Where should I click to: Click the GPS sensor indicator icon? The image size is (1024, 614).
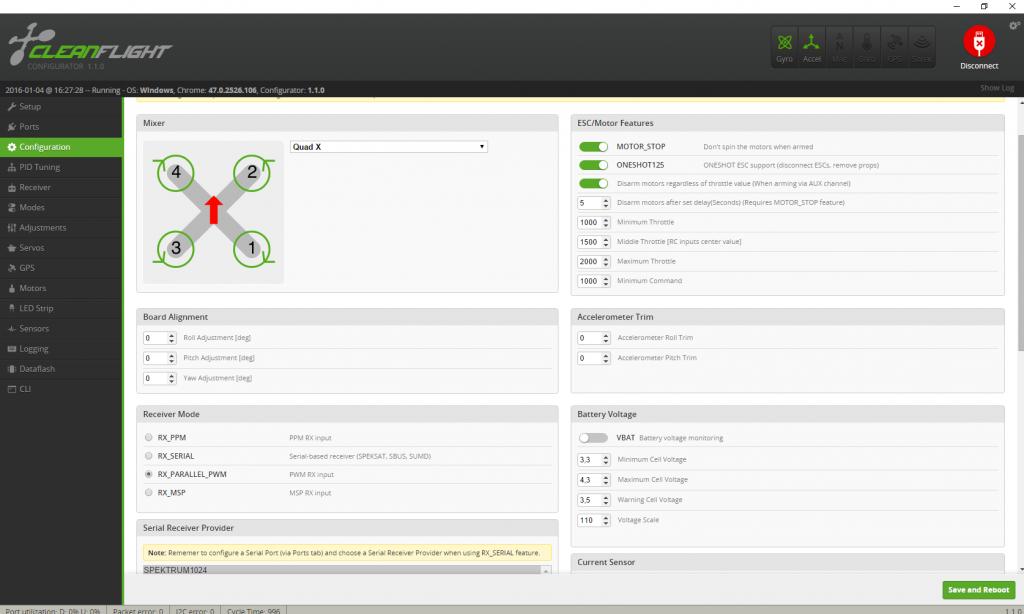[894, 47]
